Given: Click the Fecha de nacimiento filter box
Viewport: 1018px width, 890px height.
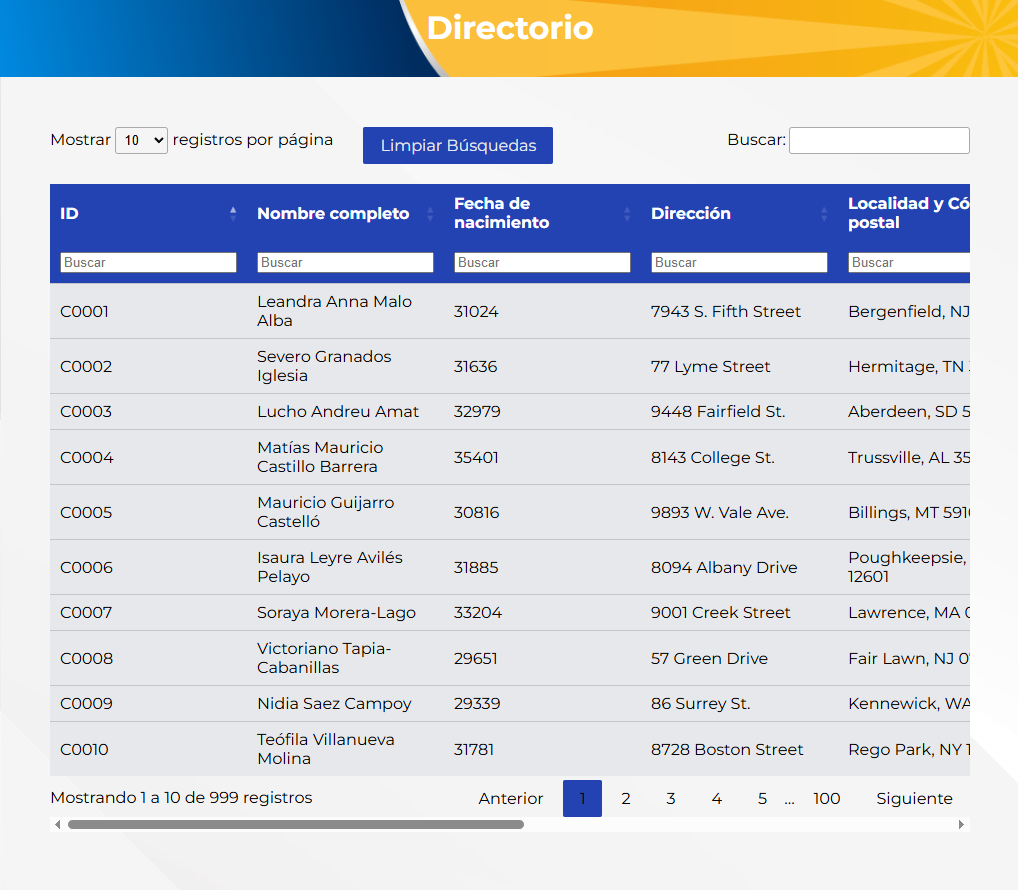Looking at the screenshot, I should [542, 262].
